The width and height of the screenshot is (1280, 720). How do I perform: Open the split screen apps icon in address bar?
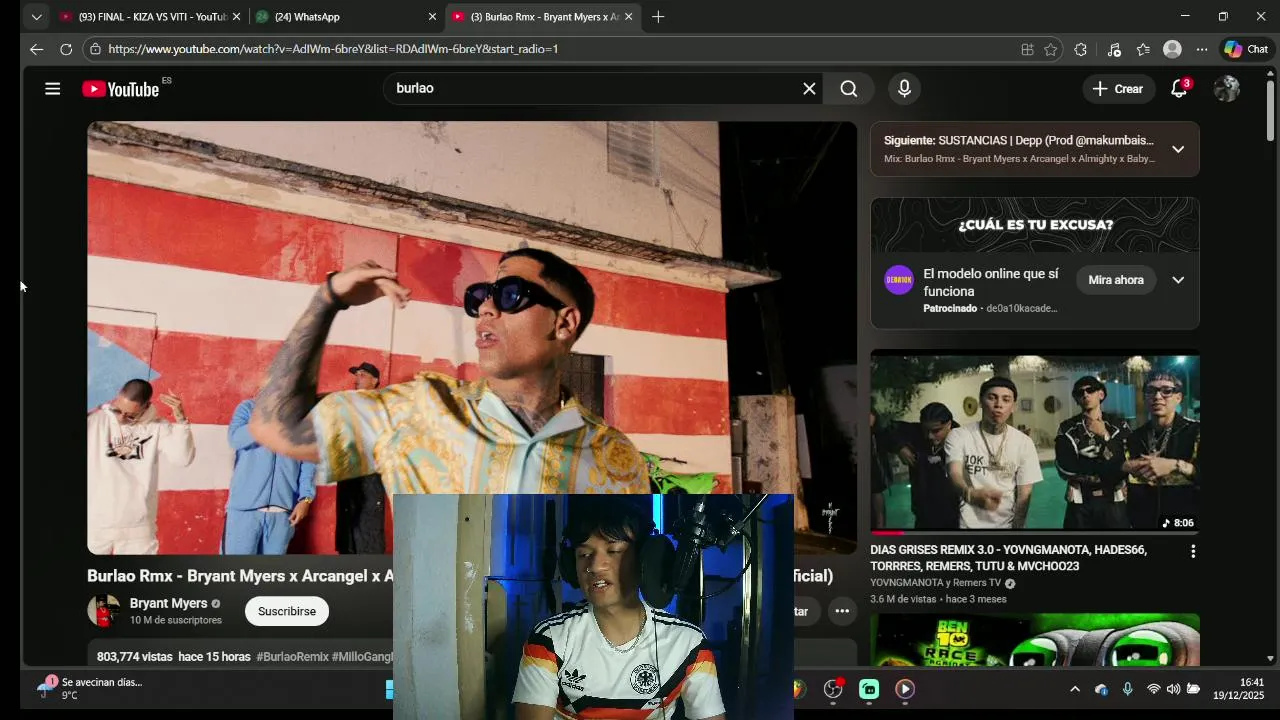tap(1027, 49)
